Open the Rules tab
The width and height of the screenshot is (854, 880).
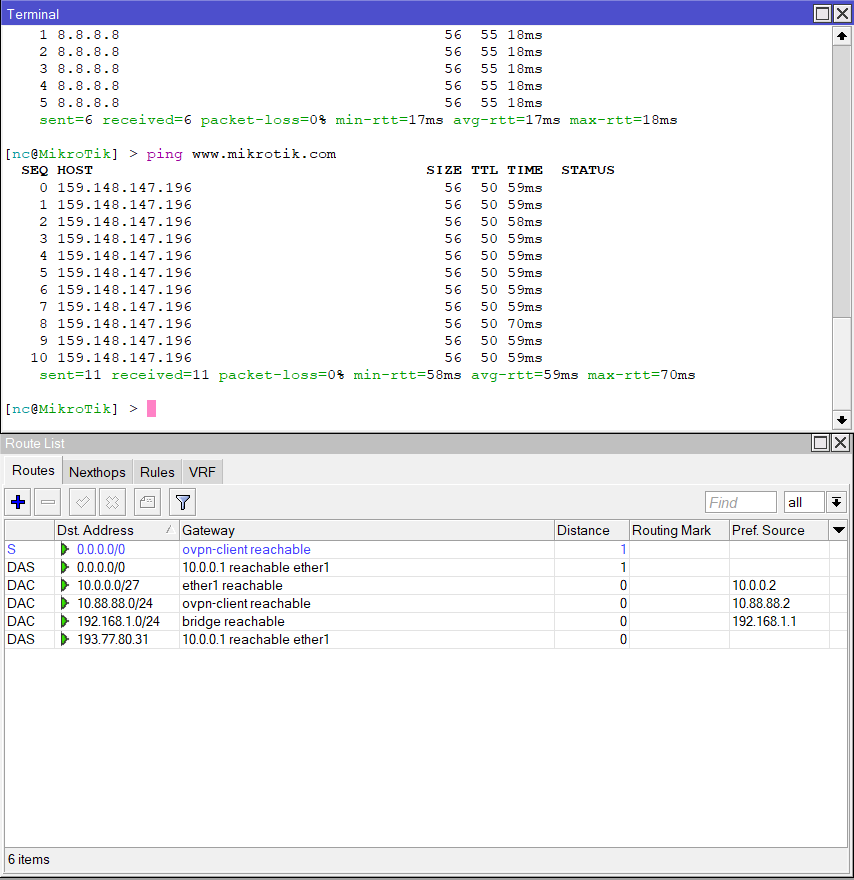[x=157, y=472]
